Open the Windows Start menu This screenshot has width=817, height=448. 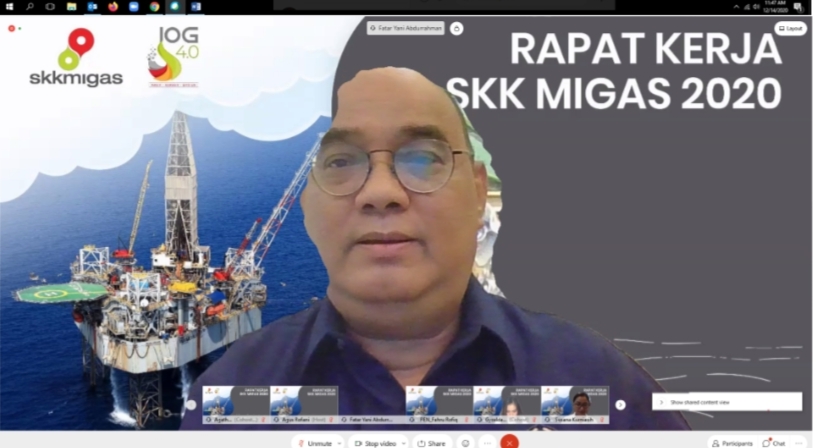coord(9,7)
